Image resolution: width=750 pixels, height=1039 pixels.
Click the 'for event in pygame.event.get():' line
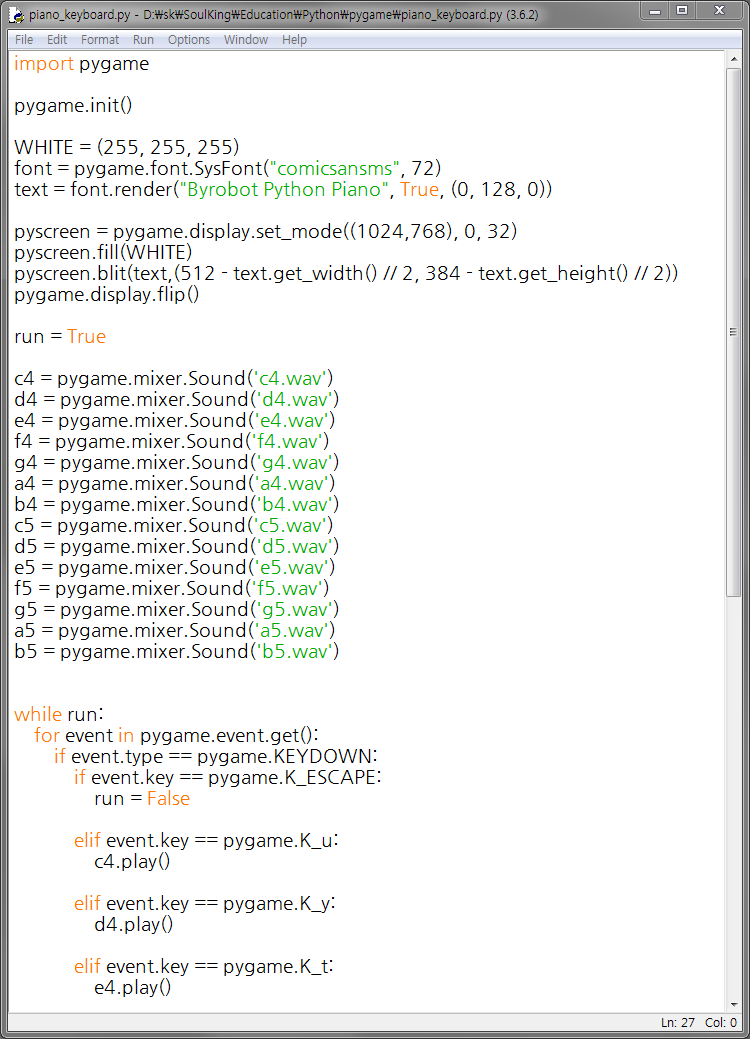click(176, 736)
